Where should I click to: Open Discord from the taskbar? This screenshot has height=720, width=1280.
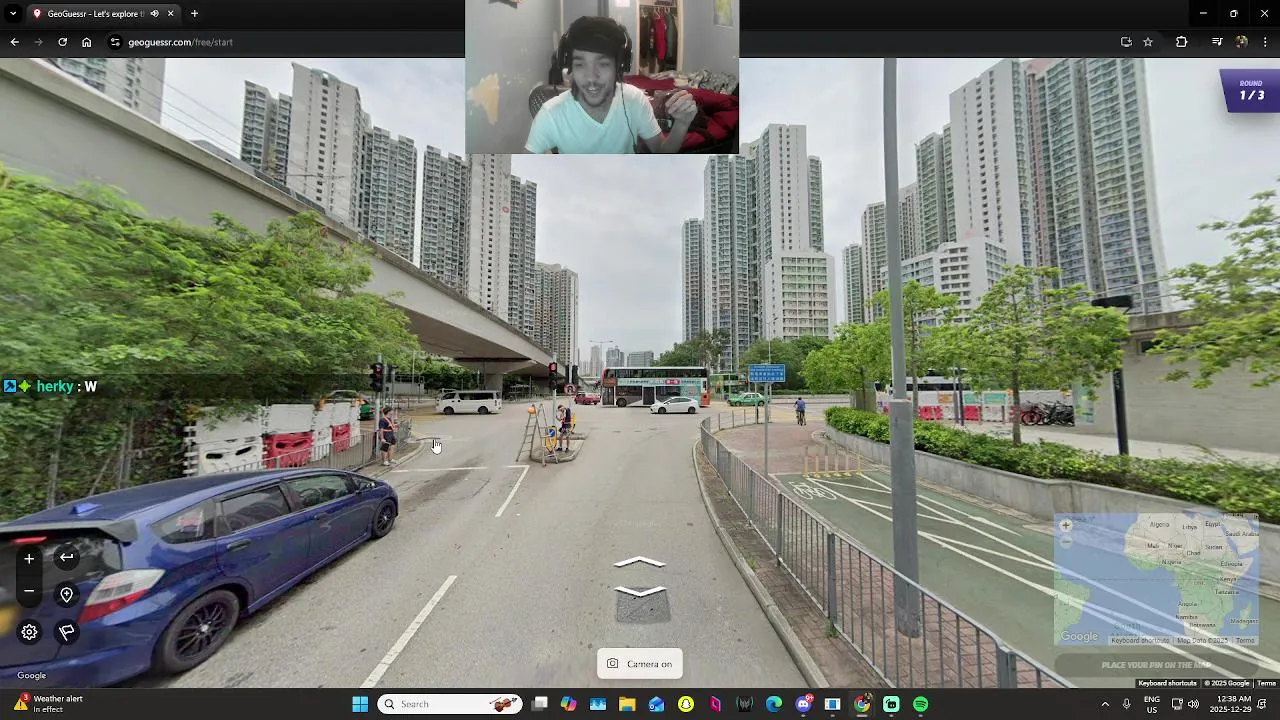click(803, 704)
